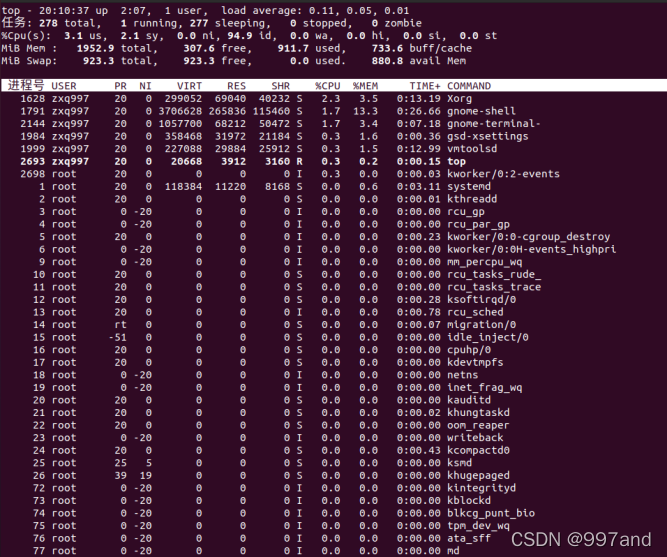667x557 pixels.
Task: Click the TIME+ column header
Action: (x=425, y=86)
